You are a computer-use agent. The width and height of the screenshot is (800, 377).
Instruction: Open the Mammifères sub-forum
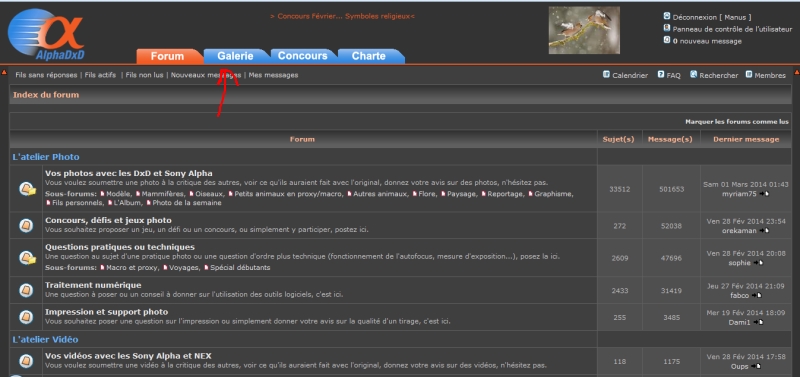[x=163, y=194]
